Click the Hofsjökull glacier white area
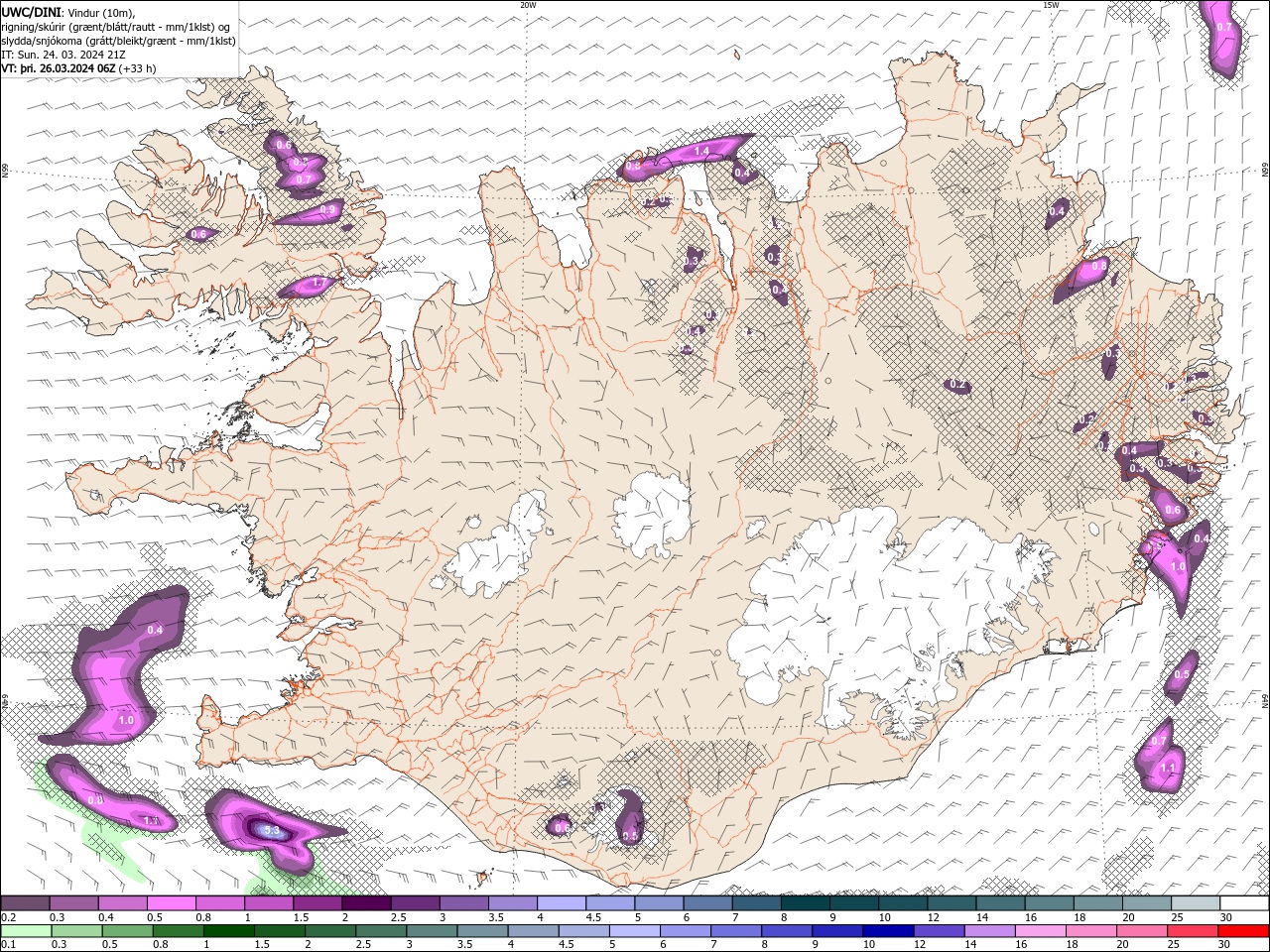Image resolution: width=1270 pixels, height=952 pixels. (652, 514)
